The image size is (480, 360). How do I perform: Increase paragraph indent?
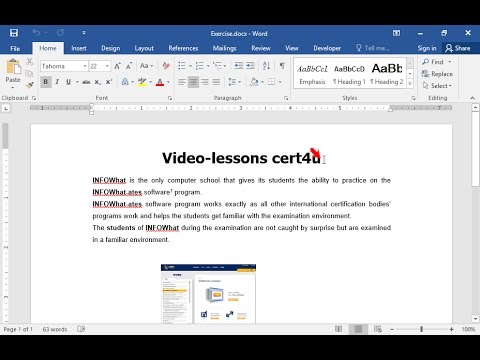(250, 66)
